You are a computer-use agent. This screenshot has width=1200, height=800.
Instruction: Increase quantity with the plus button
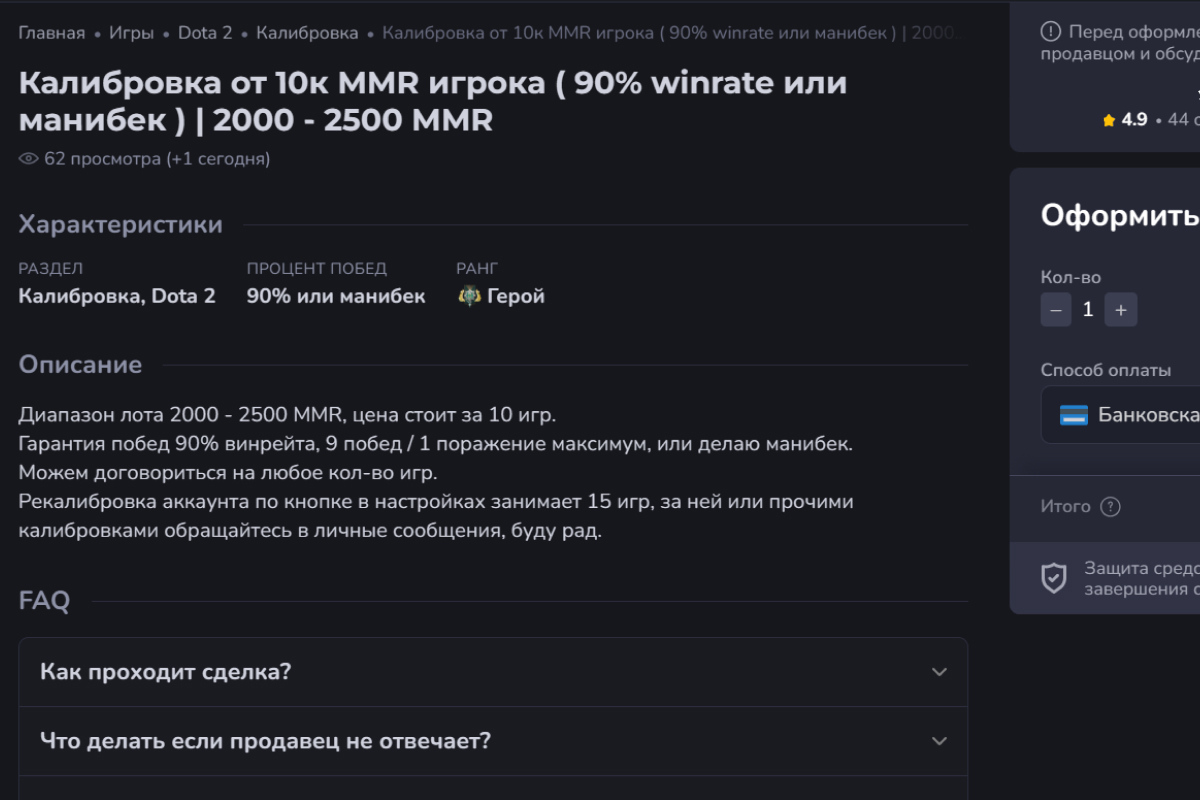coord(1120,310)
